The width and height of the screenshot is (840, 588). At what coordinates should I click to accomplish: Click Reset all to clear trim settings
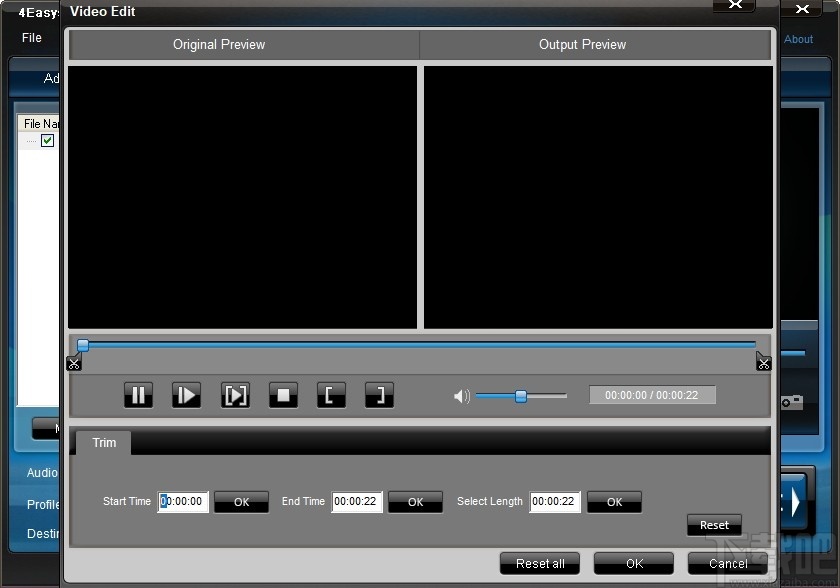pyautogui.click(x=539, y=563)
